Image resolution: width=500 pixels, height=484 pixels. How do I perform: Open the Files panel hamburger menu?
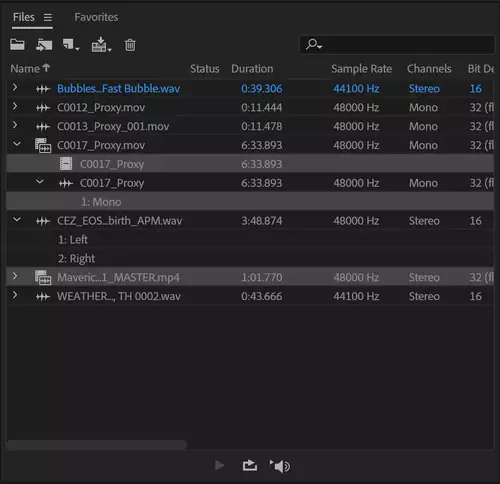coord(48,17)
